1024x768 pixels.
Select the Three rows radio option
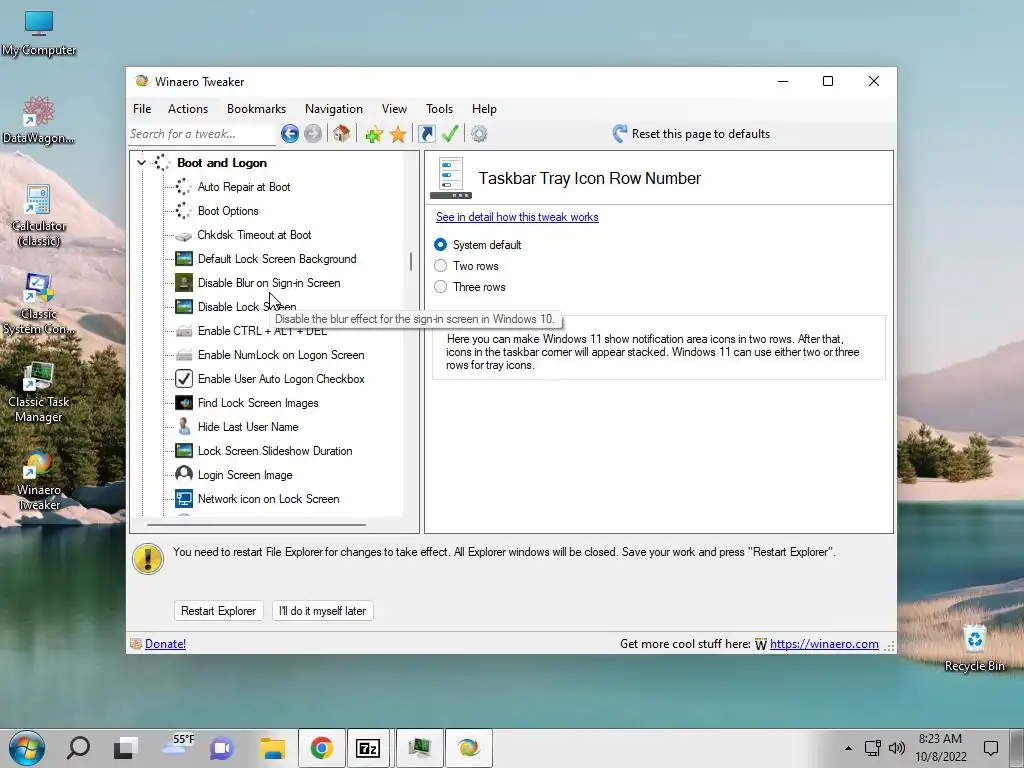(x=441, y=287)
